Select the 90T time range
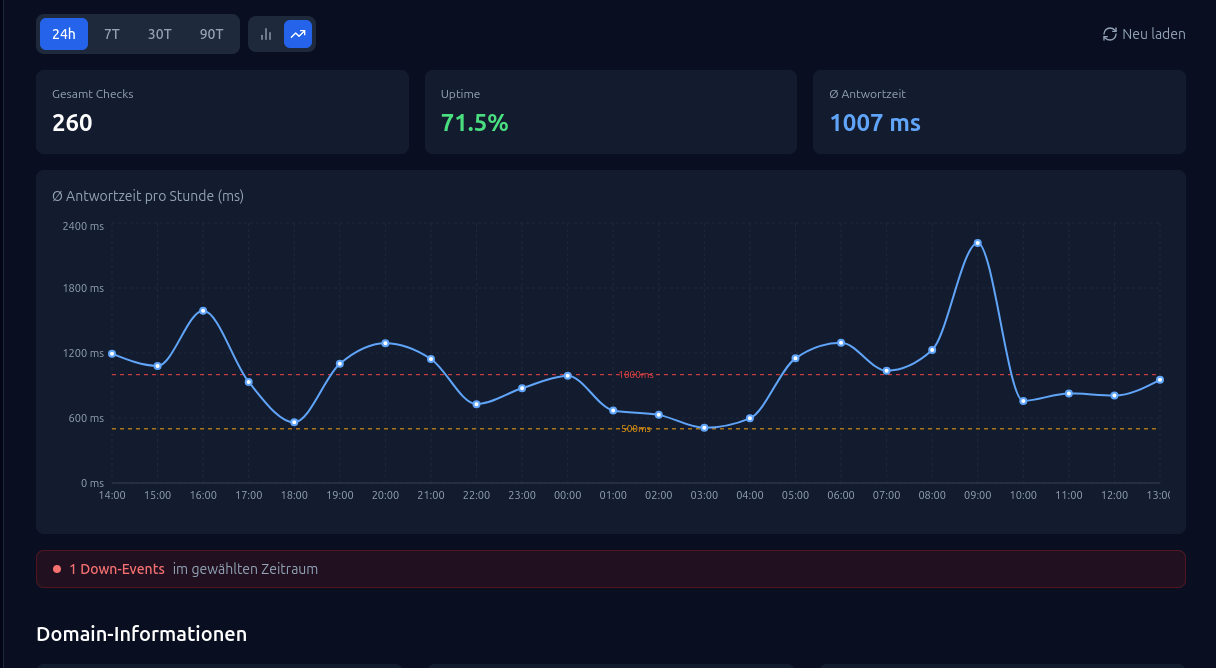1216x668 pixels. click(x=212, y=34)
